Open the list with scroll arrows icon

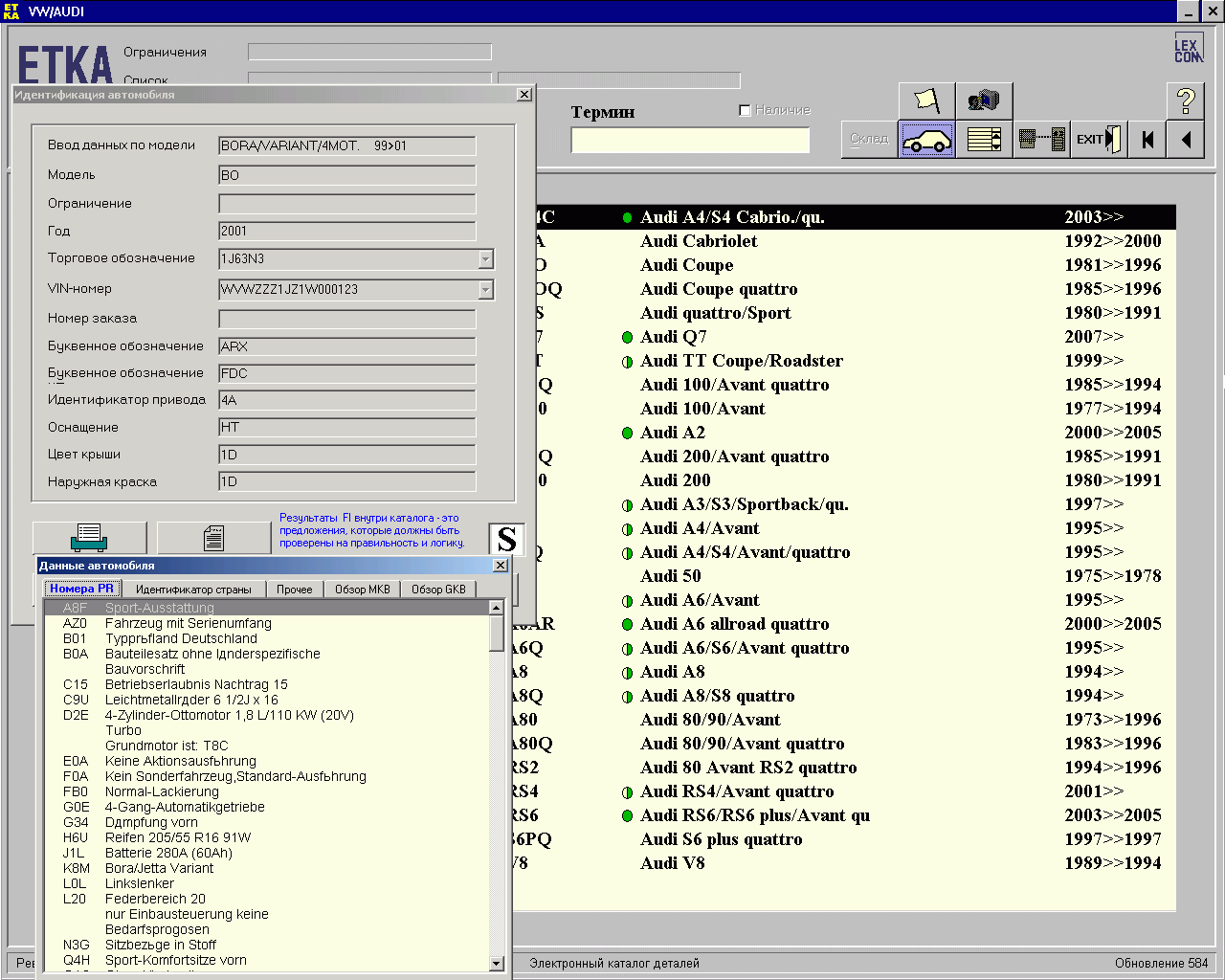coord(984,140)
